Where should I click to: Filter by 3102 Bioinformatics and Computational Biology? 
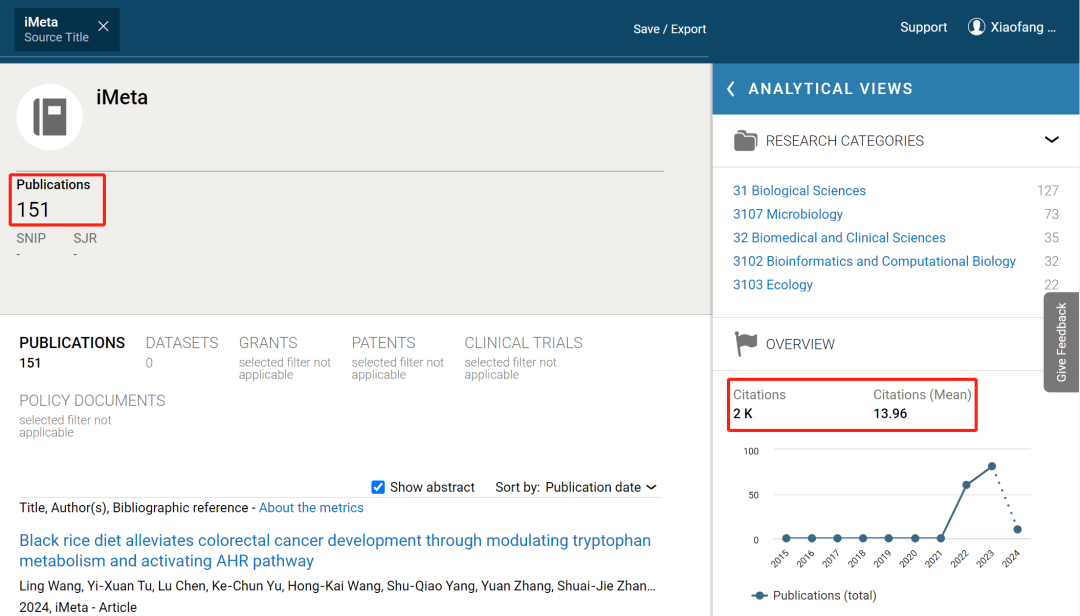(x=874, y=261)
